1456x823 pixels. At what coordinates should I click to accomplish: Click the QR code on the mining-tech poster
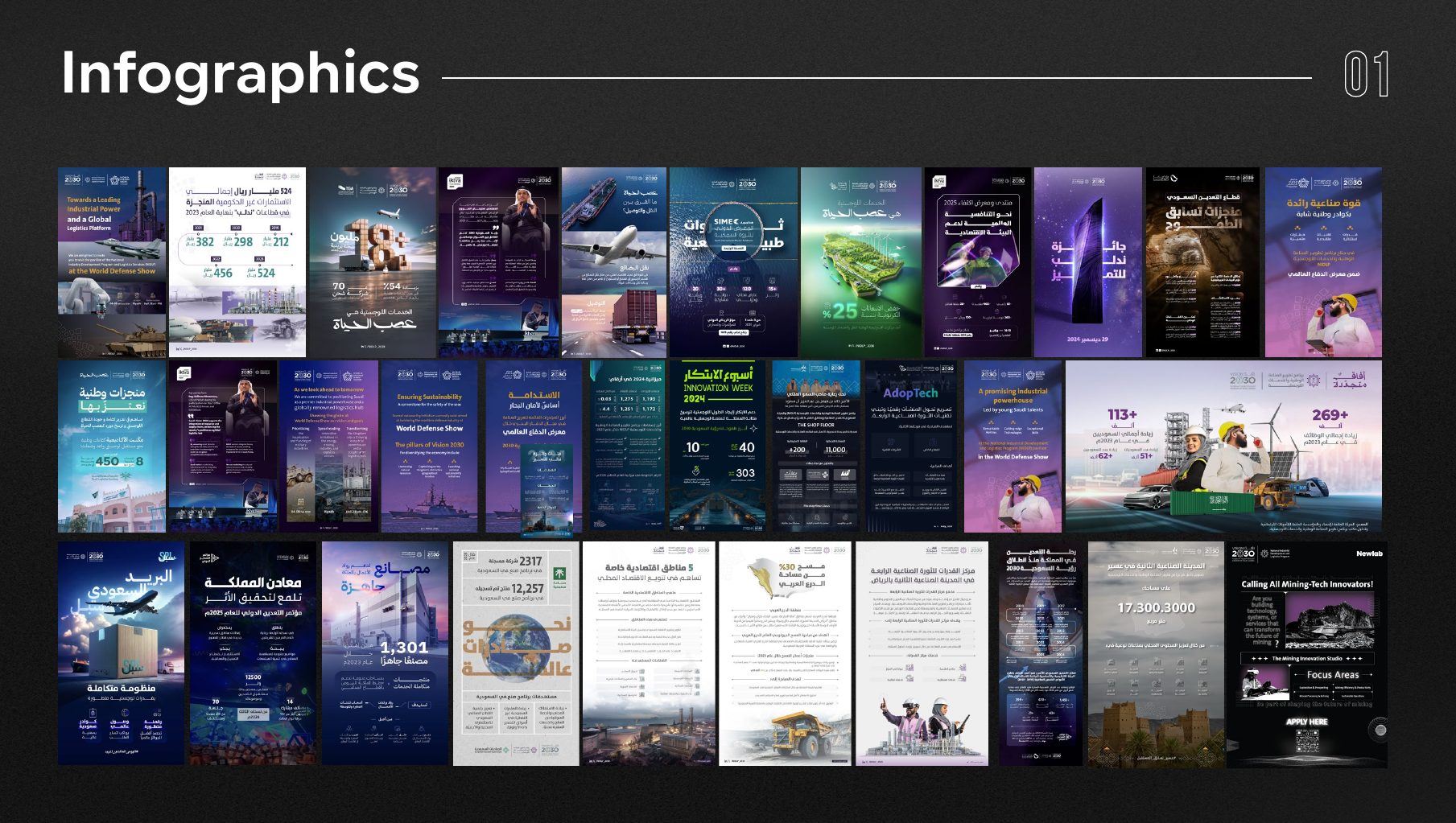pos(1306,742)
